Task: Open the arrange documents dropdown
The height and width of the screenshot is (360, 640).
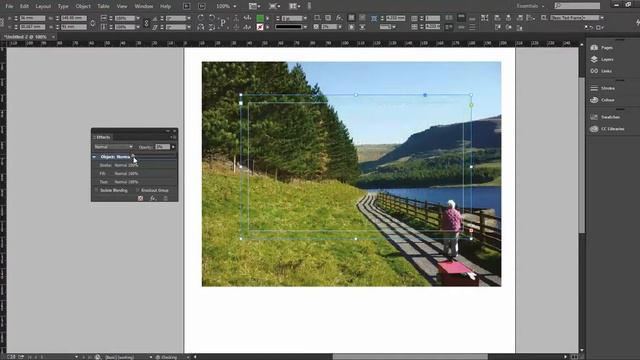Action: pyautogui.click(x=294, y=6)
